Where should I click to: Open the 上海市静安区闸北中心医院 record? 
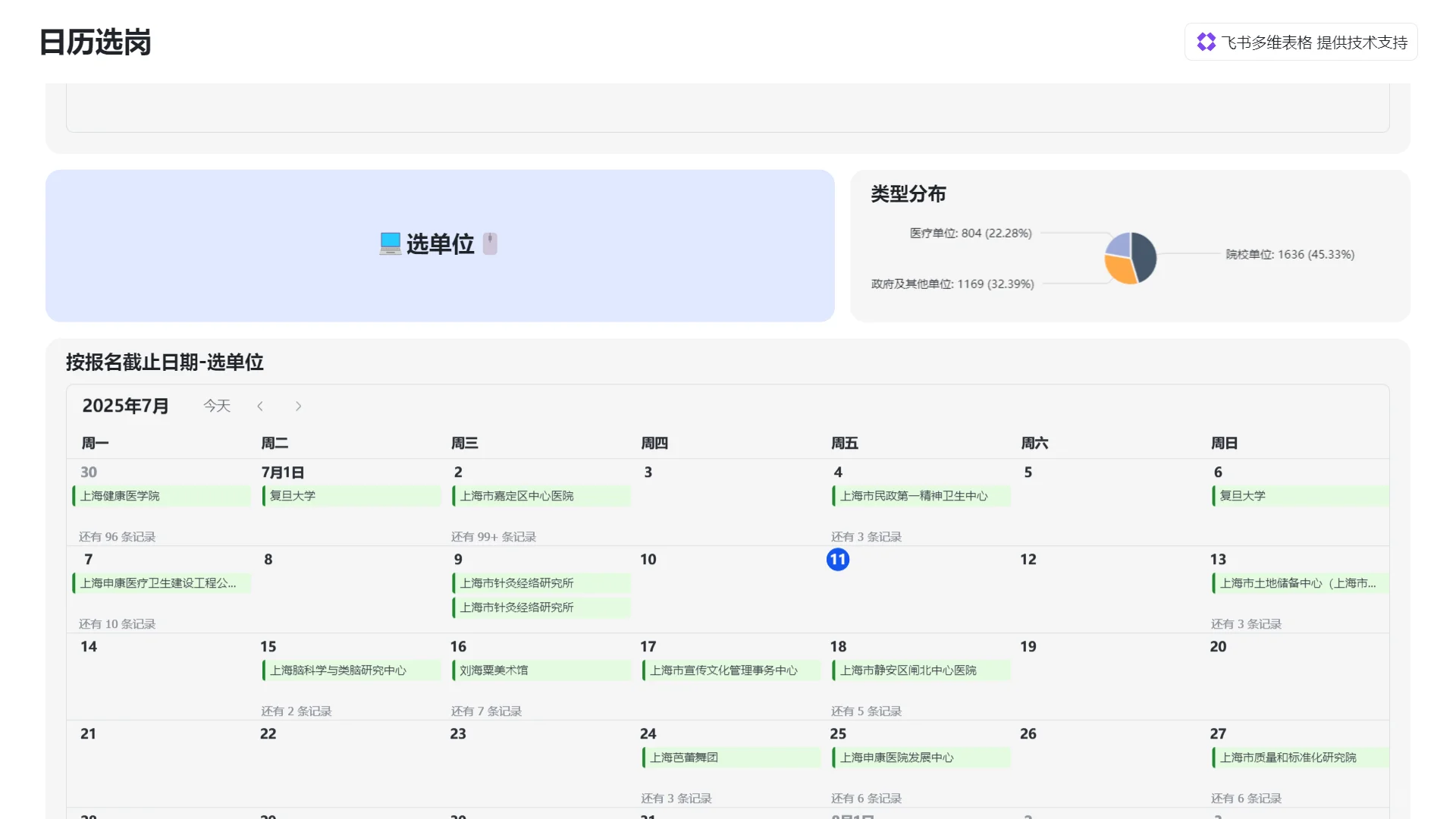tap(921, 670)
